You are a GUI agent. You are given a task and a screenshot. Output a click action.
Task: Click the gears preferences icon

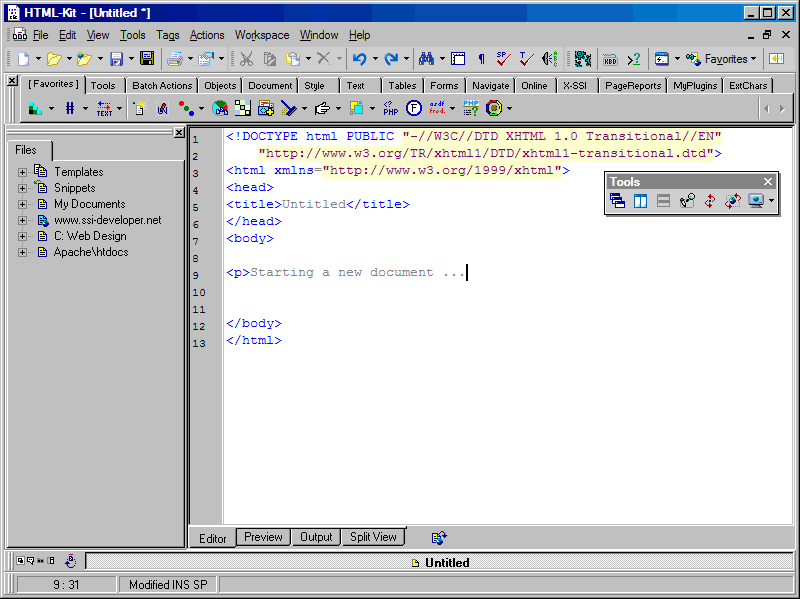[582, 59]
